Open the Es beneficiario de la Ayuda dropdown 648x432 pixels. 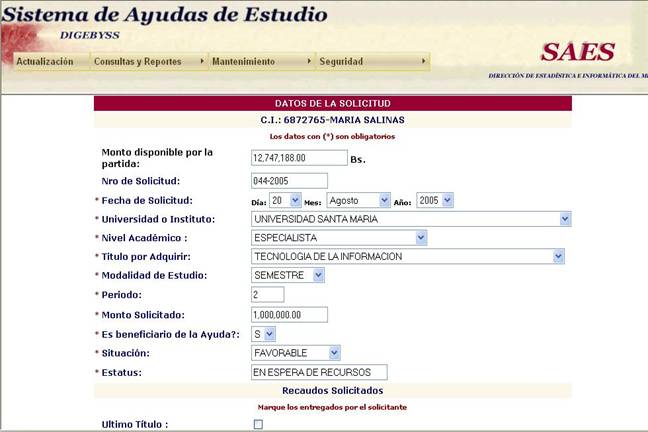(263, 334)
